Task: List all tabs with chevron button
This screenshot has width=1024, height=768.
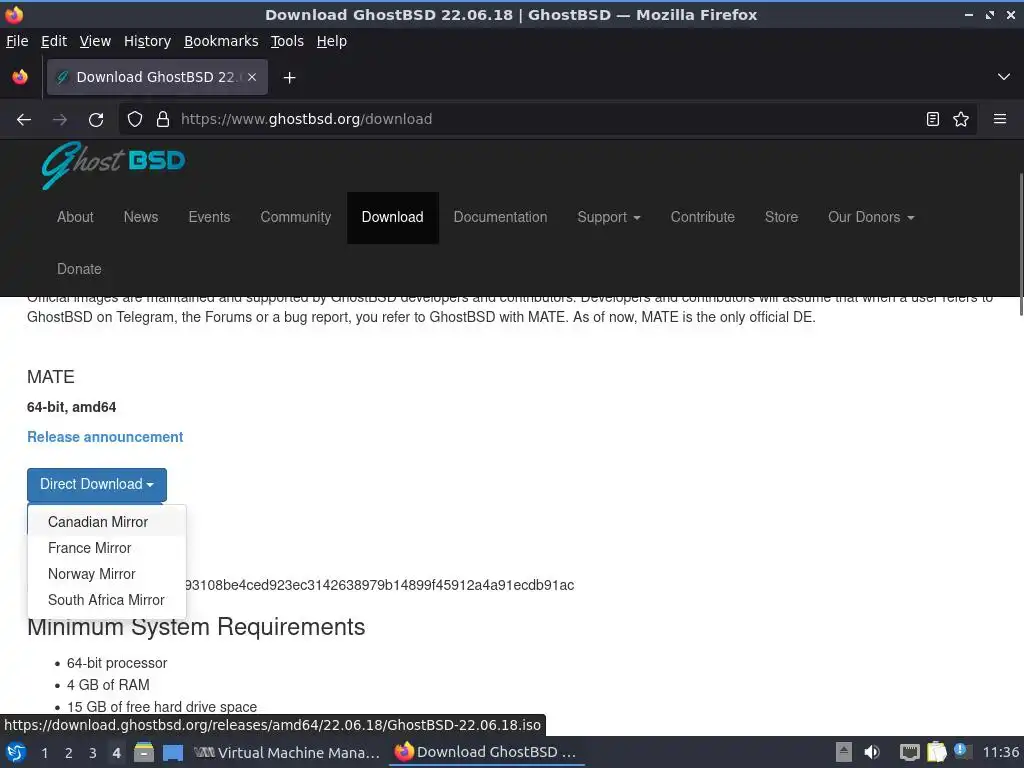Action: pyautogui.click(x=1004, y=77)
